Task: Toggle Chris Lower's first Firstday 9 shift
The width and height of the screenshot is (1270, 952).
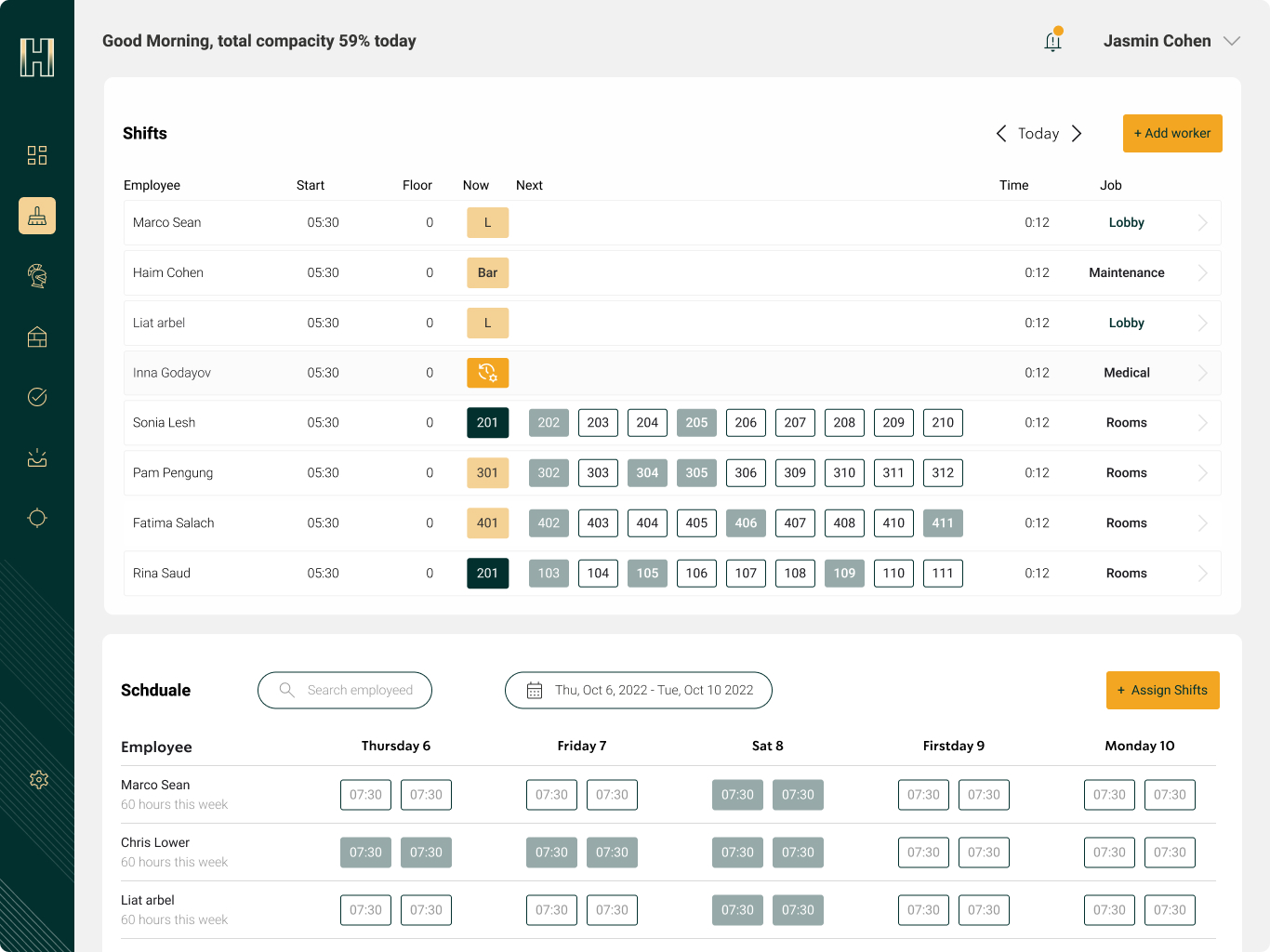Action: point(923,853)
